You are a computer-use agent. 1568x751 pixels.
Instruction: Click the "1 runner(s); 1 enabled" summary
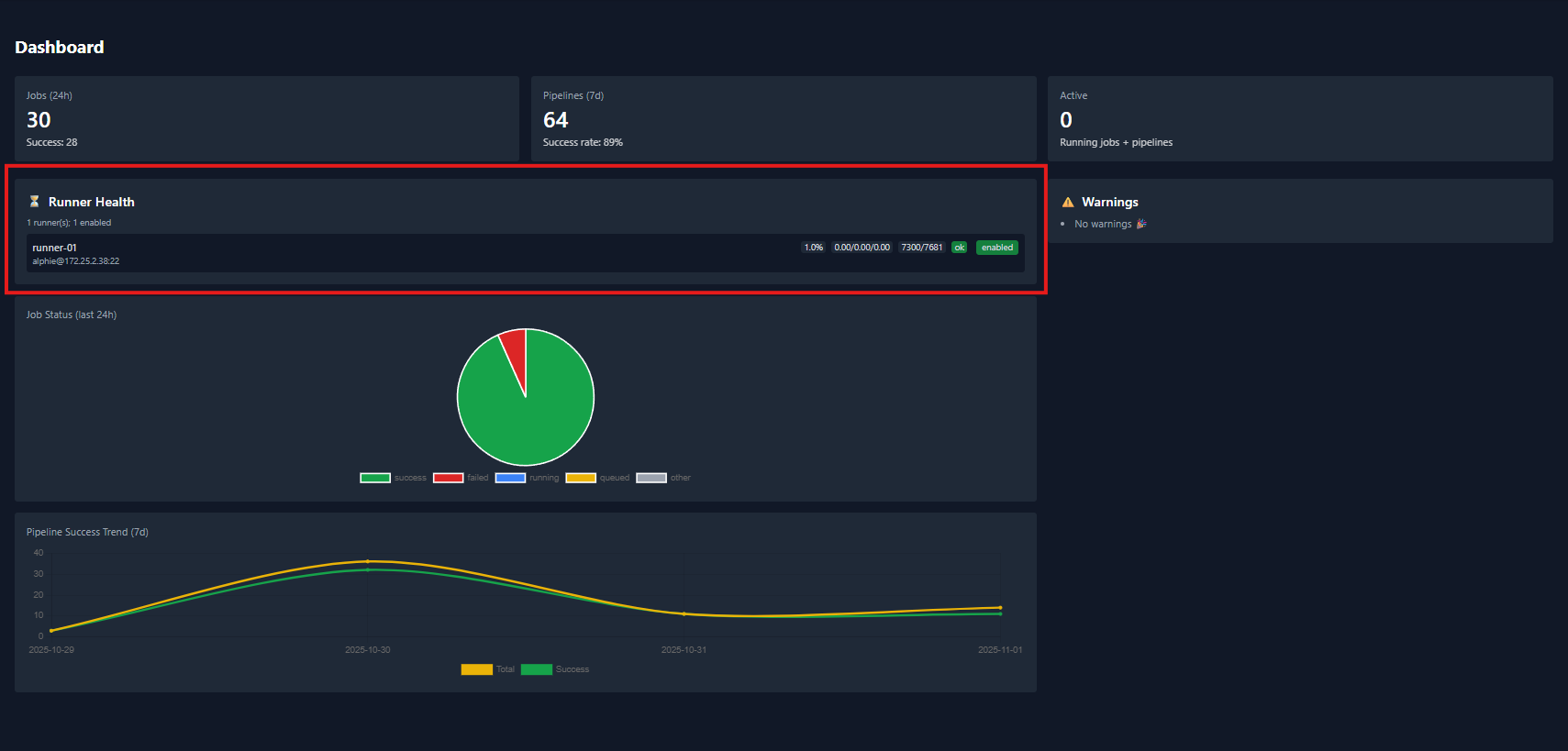[x=69, y=223]
